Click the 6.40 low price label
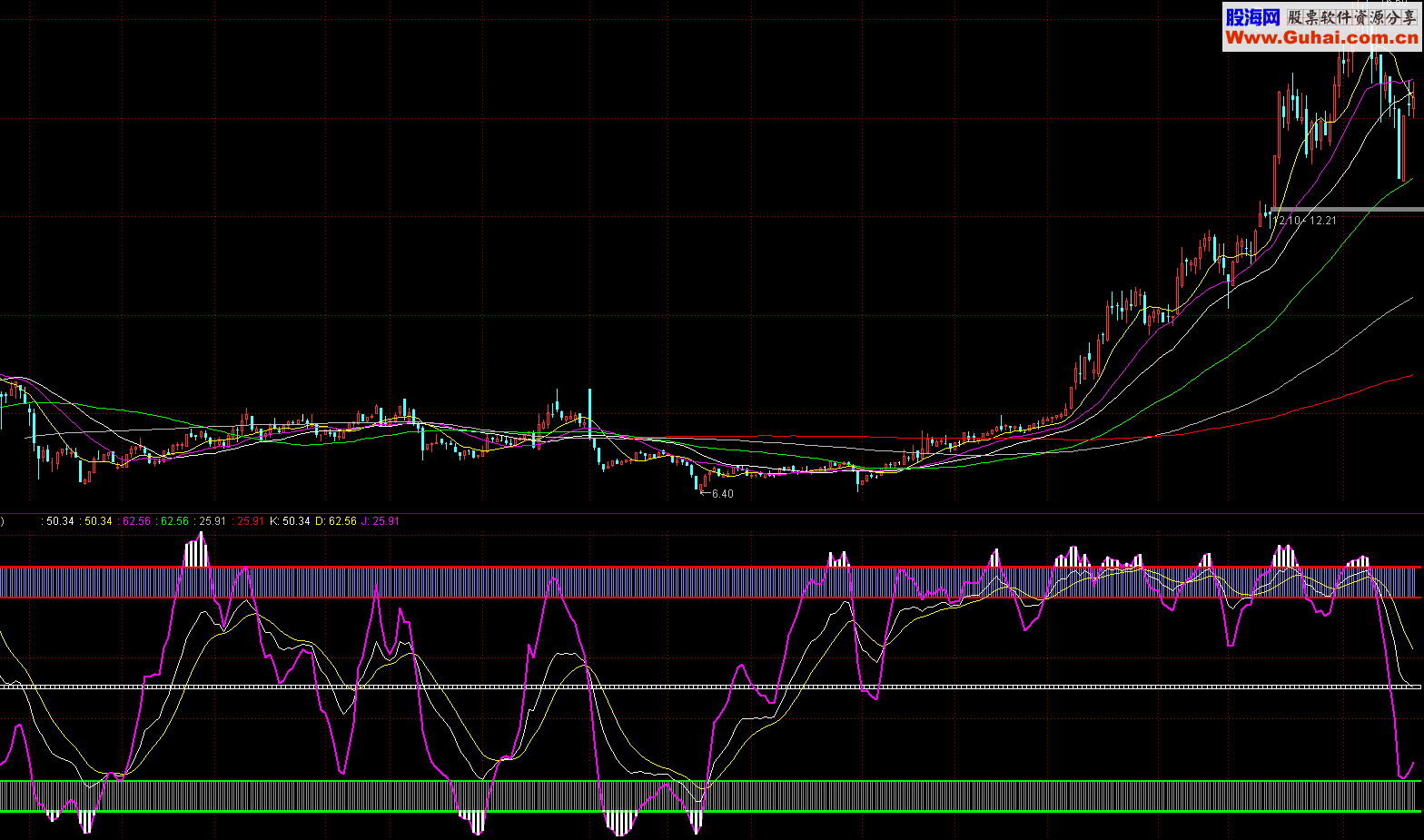Image resolution: width=1424 pixels, height=840 pixels. tap(722, 494)
